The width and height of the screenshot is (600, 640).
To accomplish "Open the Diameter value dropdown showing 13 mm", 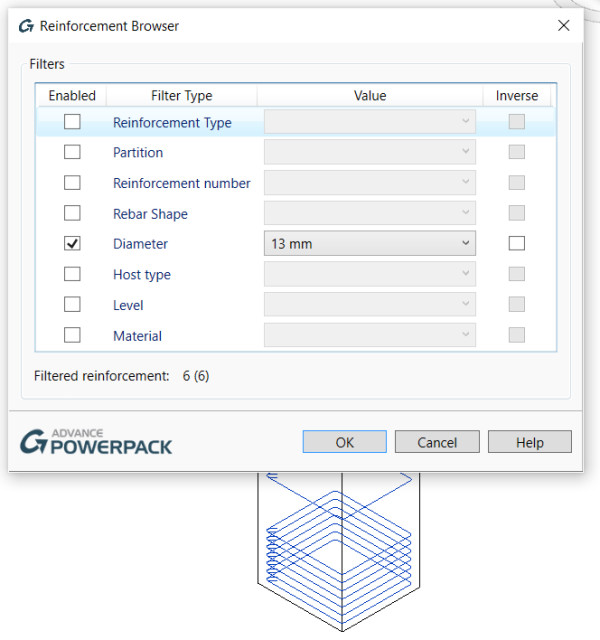I will tap(370, 244).
